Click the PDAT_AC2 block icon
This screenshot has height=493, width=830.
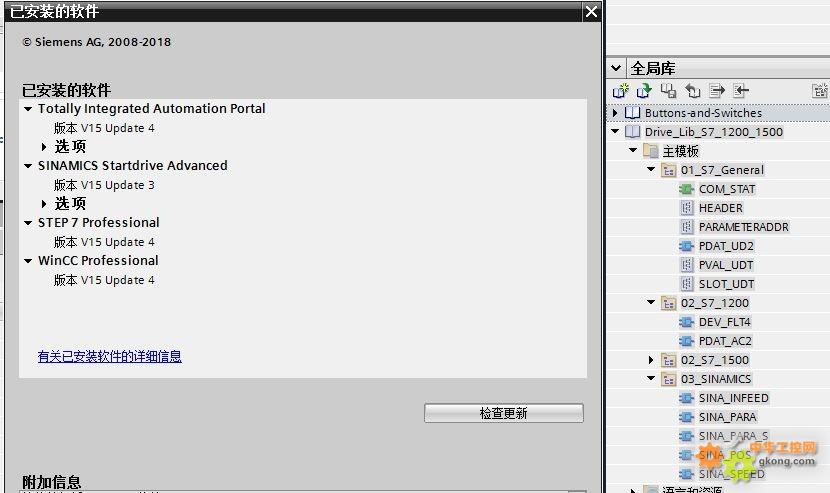(x=686, y=341)
